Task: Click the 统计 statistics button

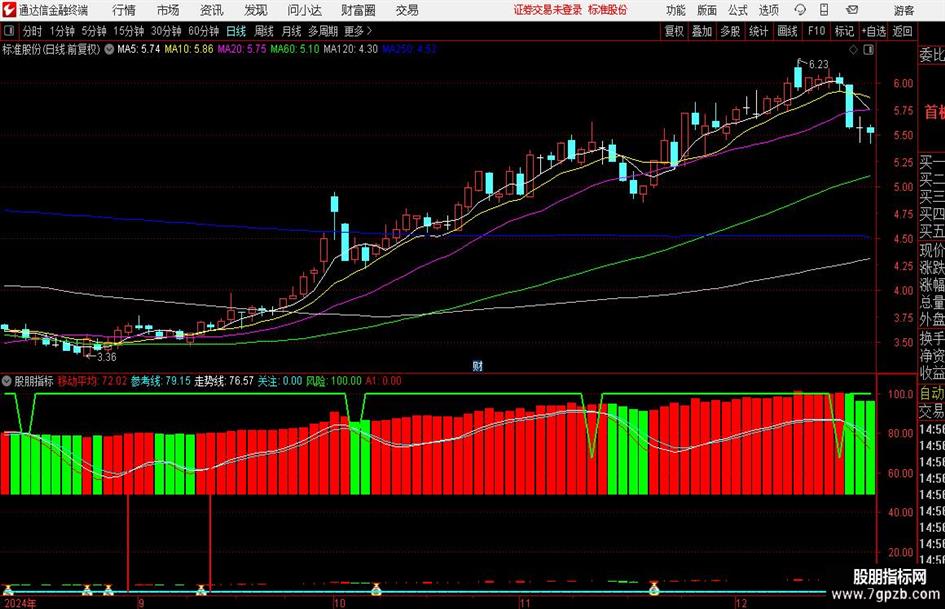Action: [x=758, y=31]
